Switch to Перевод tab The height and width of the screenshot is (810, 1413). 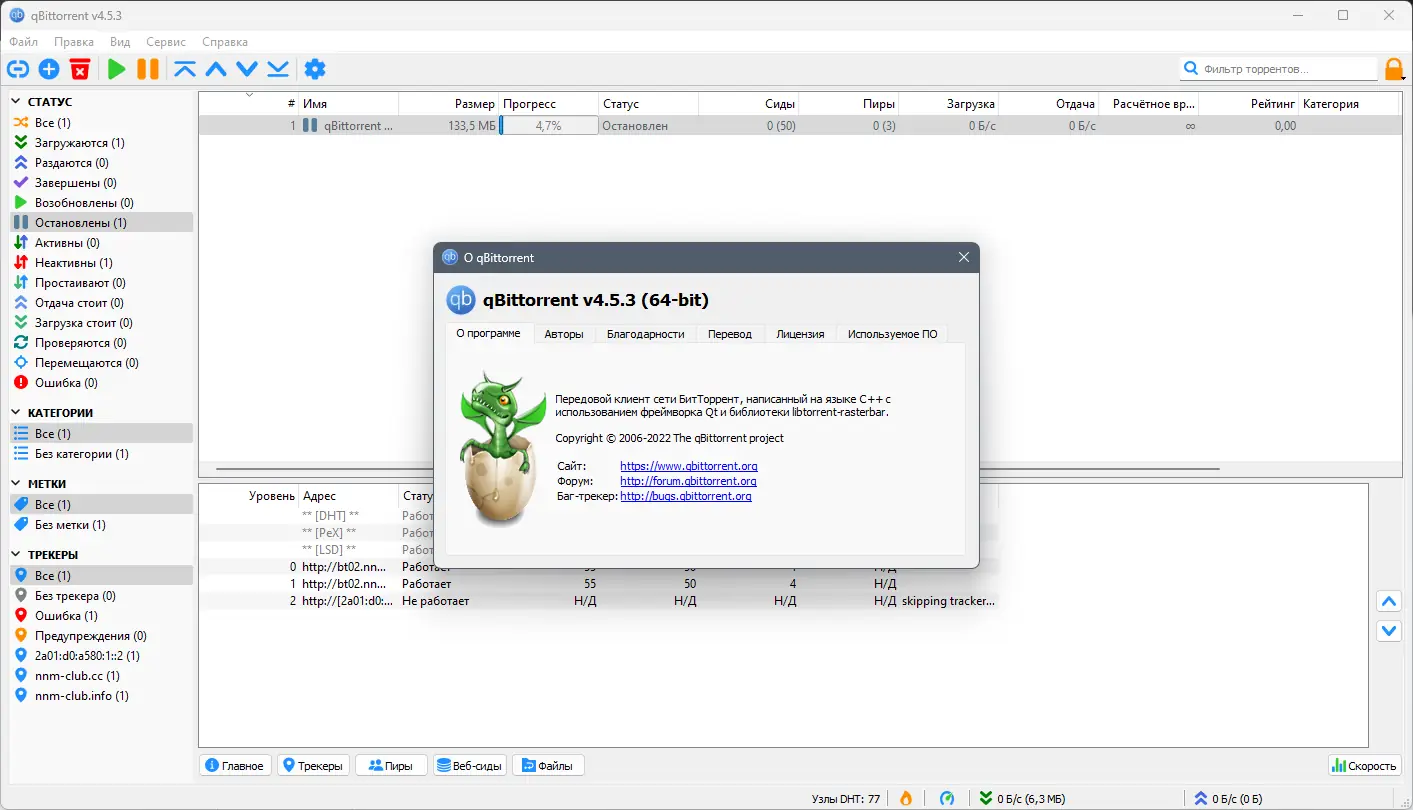[x=730, y=334]
